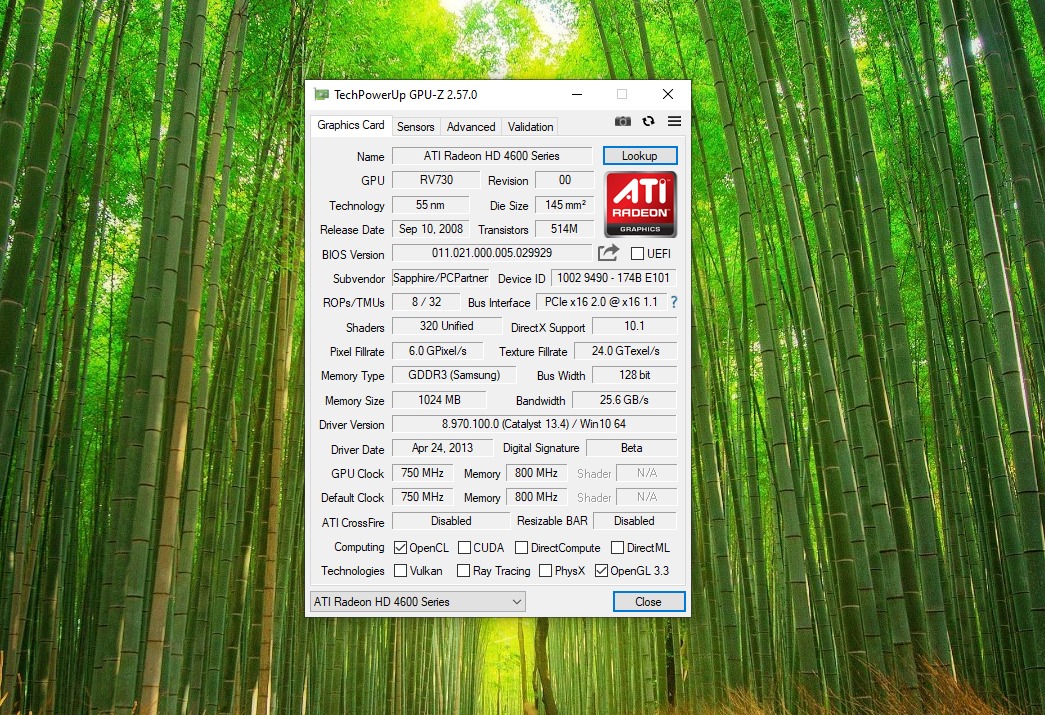Image resolution: width=1045 pixels, height=715 pixels.
Task: Click the Shaders 320 Unified value
Action: pos(447,326)
